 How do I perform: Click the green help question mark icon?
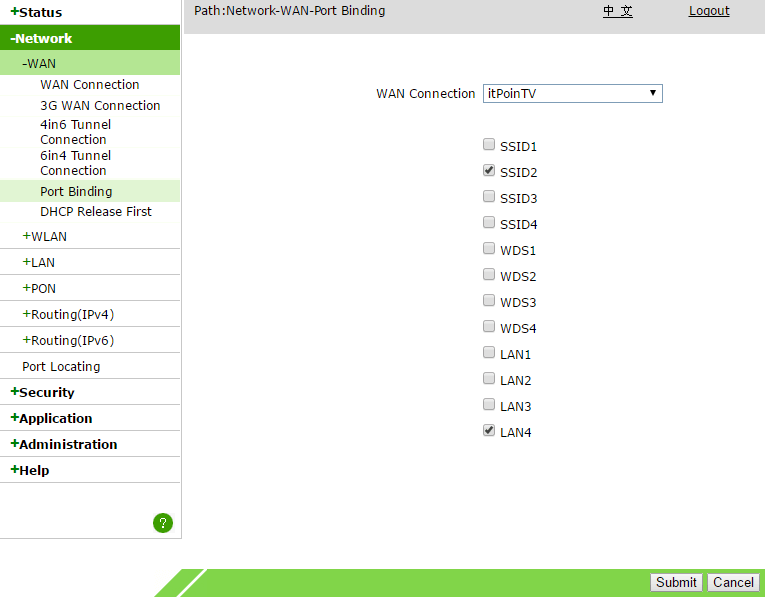click(x=163, y=523)
